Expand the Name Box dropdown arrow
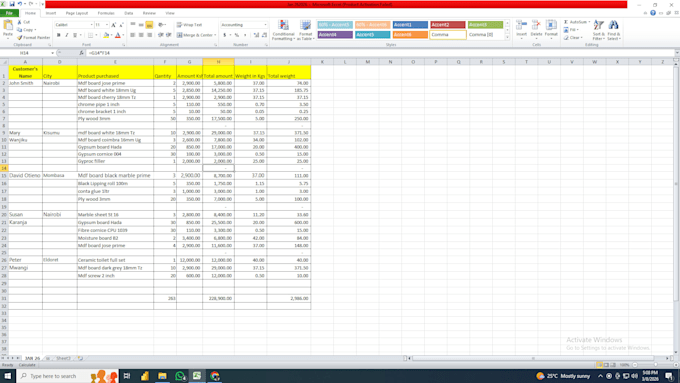Screen dimensions: 680x383 click(x=52, y=53)
